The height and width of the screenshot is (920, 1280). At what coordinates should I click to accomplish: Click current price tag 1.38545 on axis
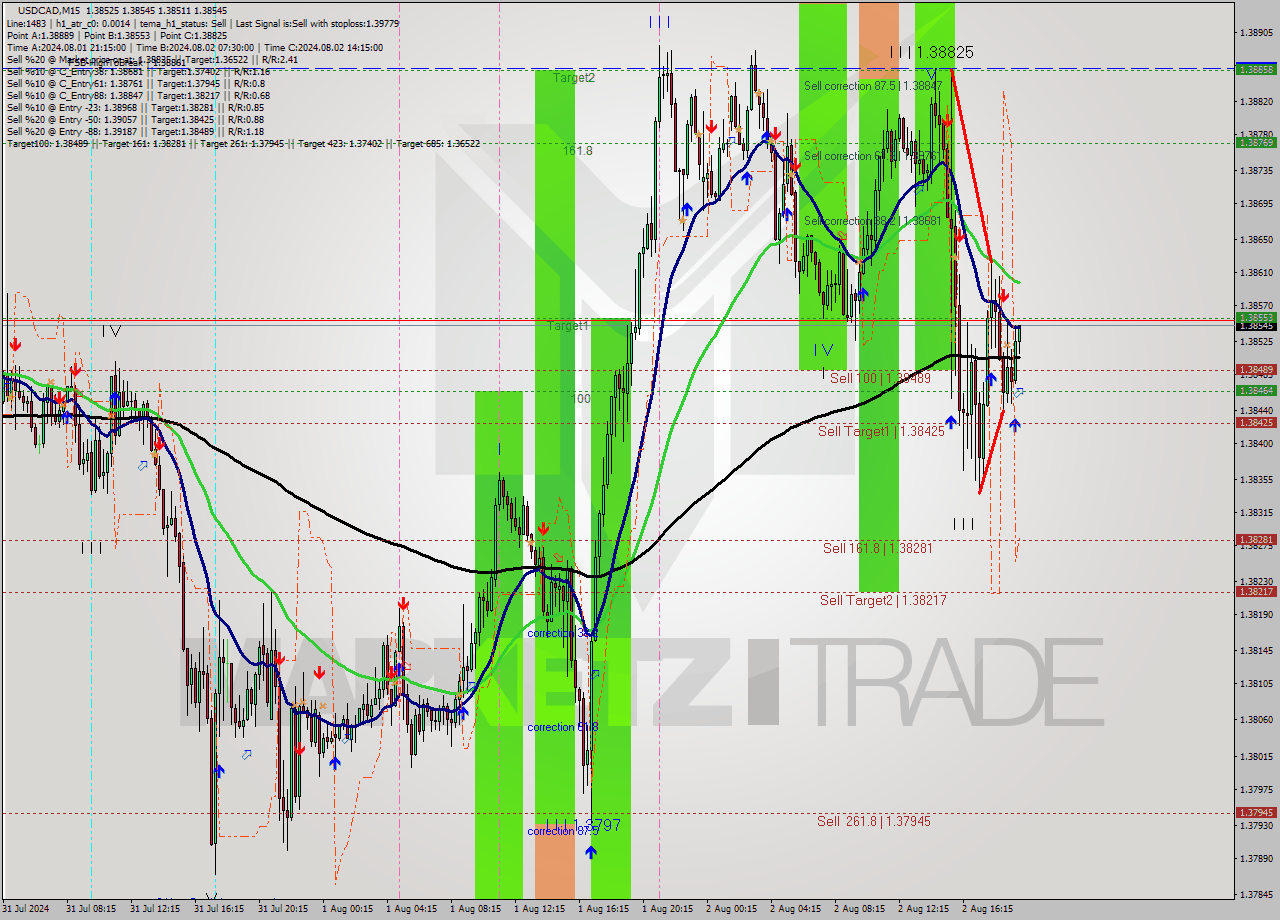(x=1255, y=325)
